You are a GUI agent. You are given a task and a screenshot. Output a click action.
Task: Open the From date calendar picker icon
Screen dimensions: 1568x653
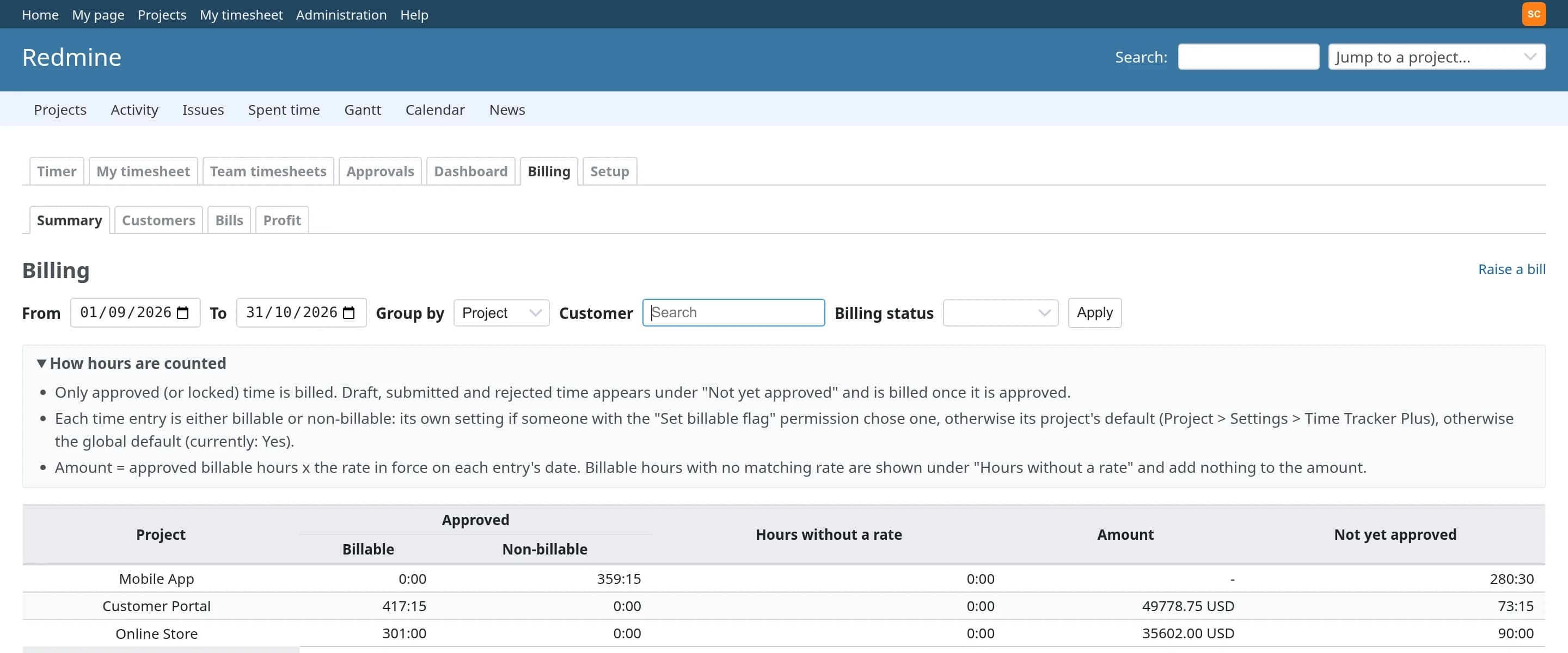(182, 313)
